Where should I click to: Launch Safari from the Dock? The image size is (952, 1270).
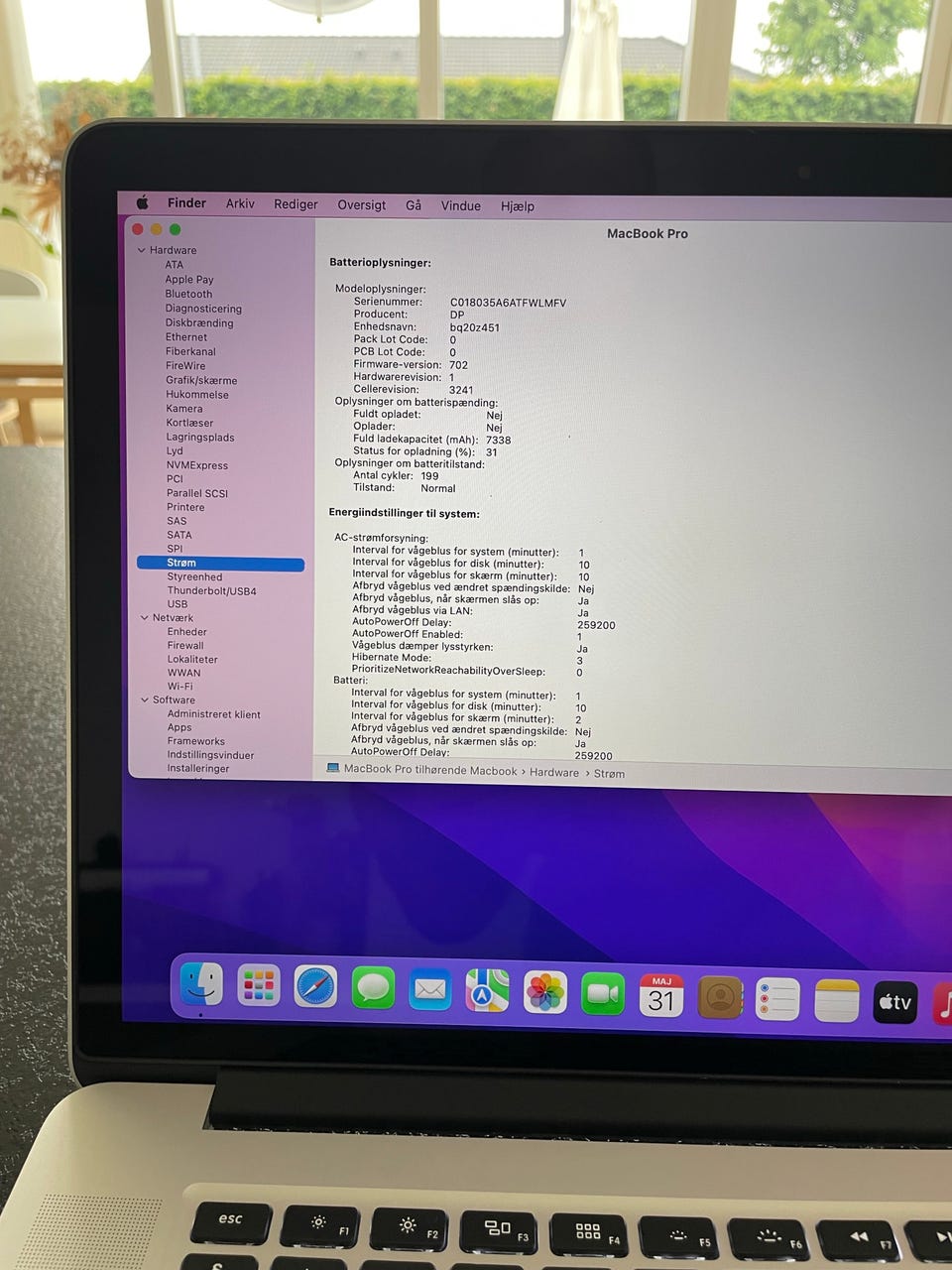316,987
